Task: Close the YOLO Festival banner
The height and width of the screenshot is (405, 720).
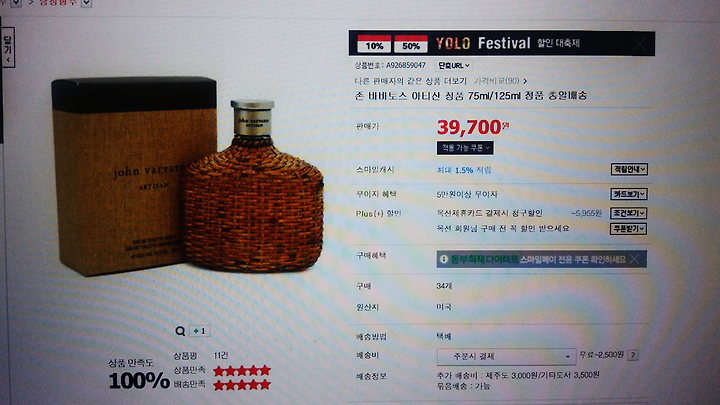Action: coord(639,45)
